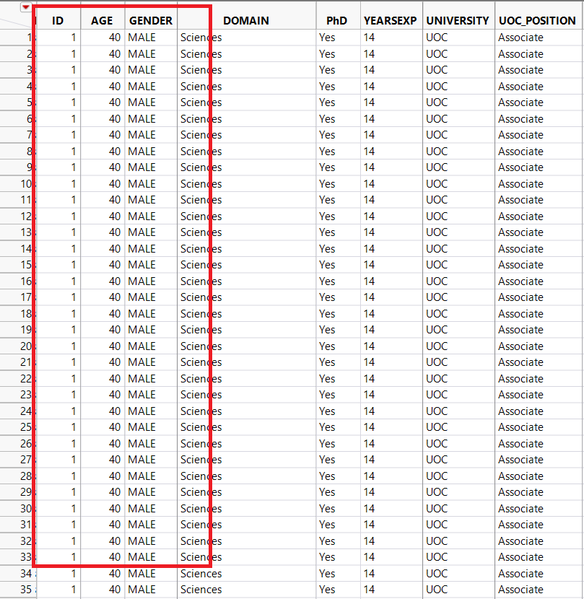Select row number 10

tap(18, 184)
